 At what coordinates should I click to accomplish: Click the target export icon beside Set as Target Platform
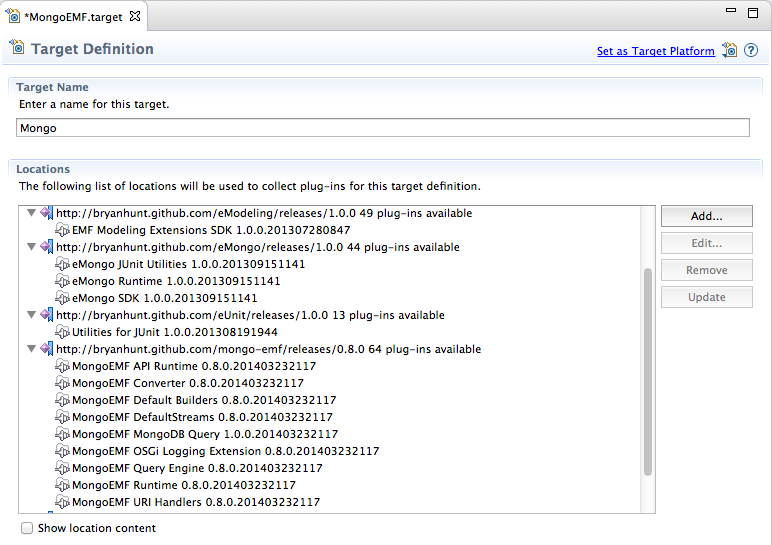pos(730,50)
